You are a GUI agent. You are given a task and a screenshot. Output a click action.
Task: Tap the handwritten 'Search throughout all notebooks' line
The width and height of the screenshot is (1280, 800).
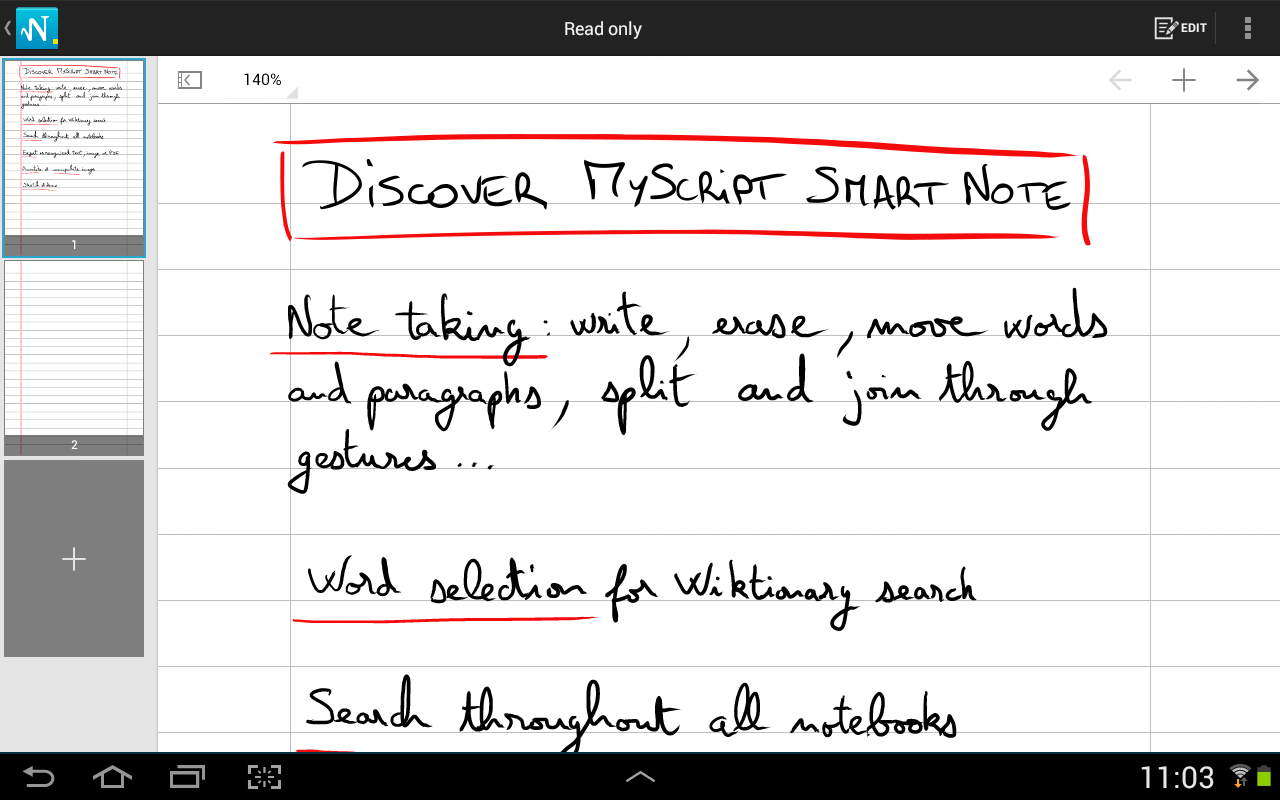coord(632,712)
